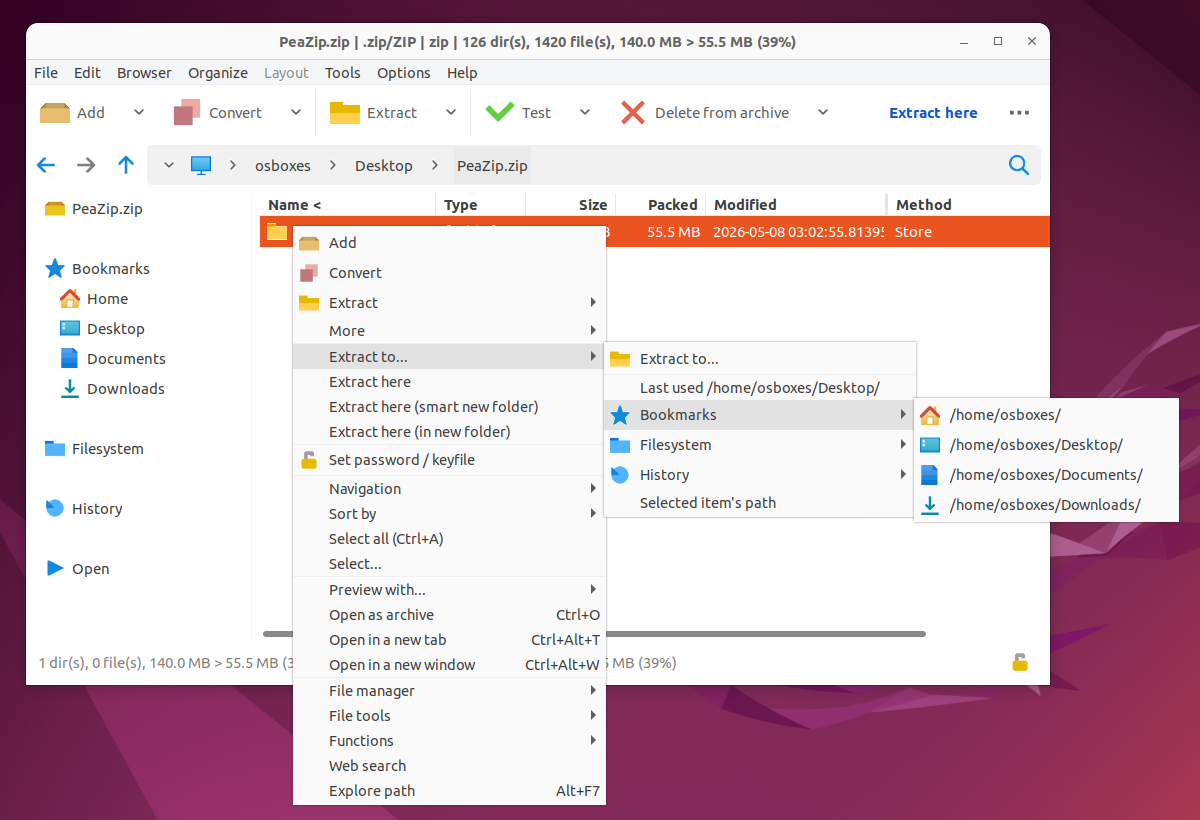The height and width of the screenshot is (820, 1200).
Task: Select Set password / keyfile menu entry
Action: point(449,460)
